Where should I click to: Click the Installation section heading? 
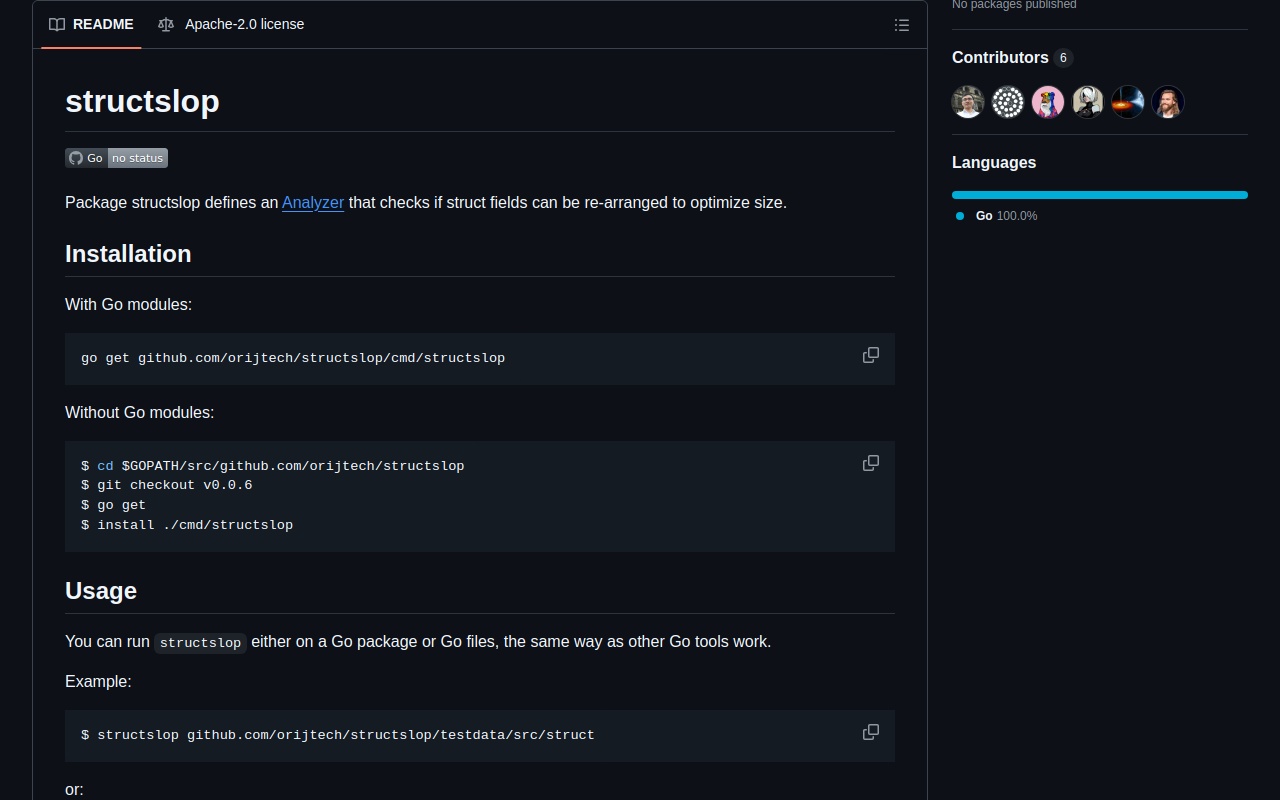[x=128, y=254]
